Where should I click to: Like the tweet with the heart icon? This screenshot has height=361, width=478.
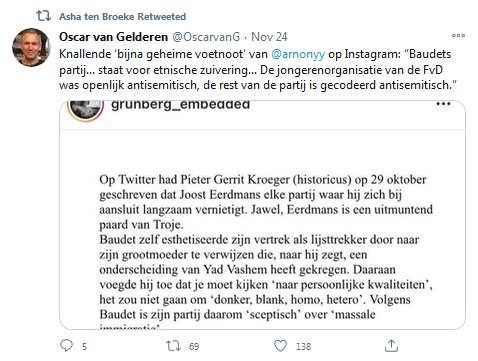(280, 346)
